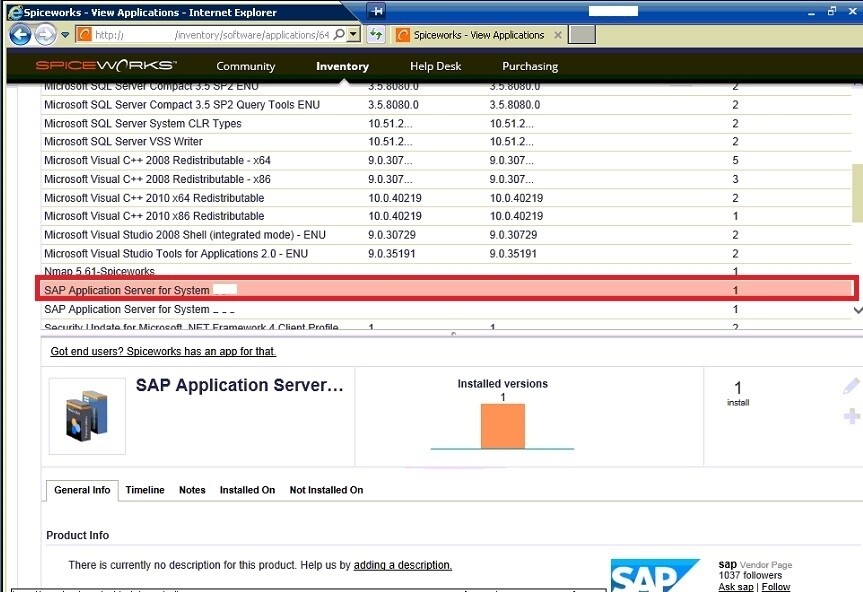This screenshot has height=592, width=863.
Task: Click the SAP vendor logo
Action: tap(655, 575)
